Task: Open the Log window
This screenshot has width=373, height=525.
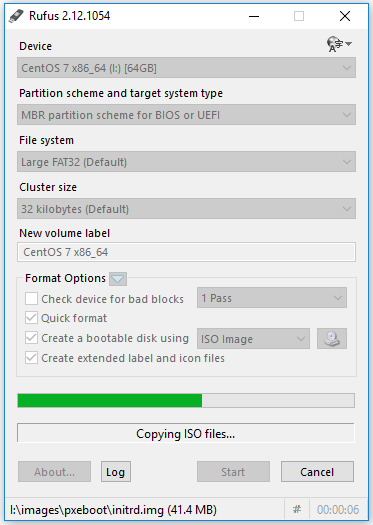Action: tap(116, 472)
